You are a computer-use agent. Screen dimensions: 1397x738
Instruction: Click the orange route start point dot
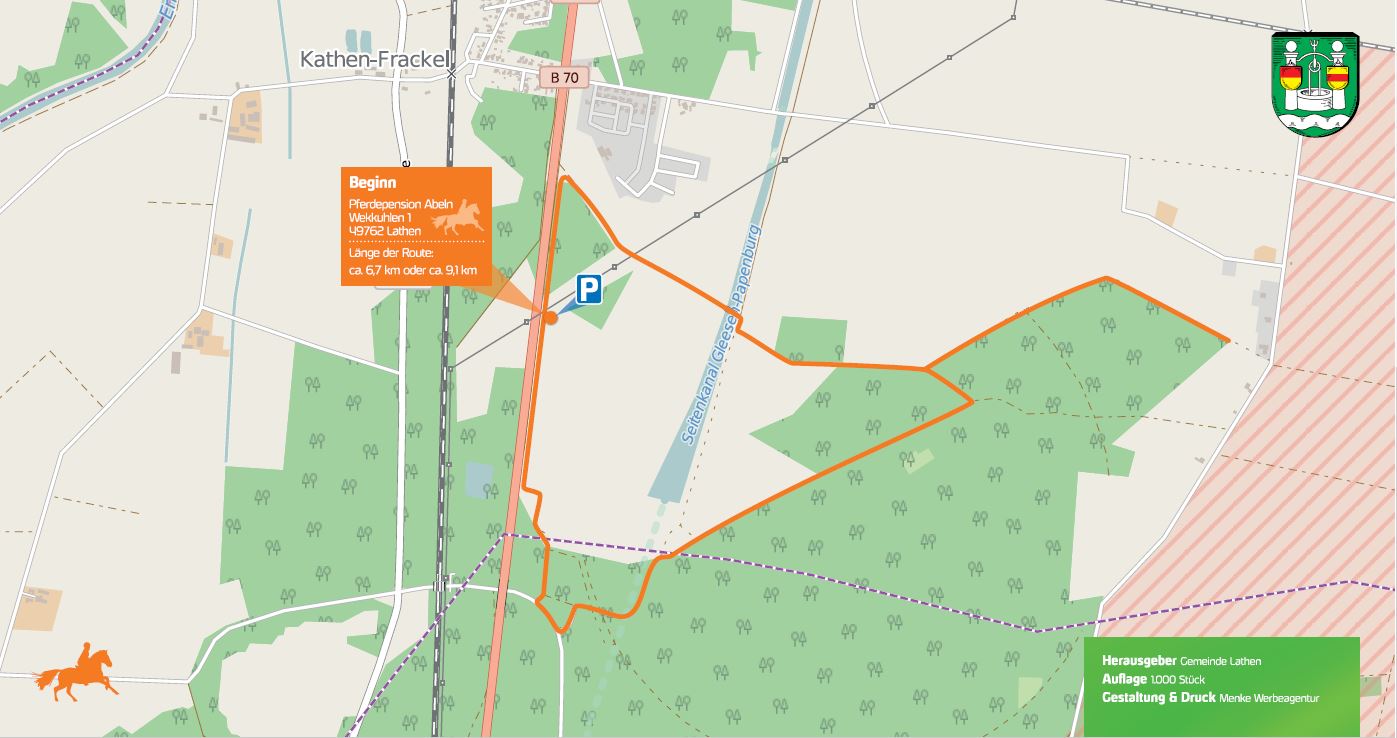click(550, 317)
